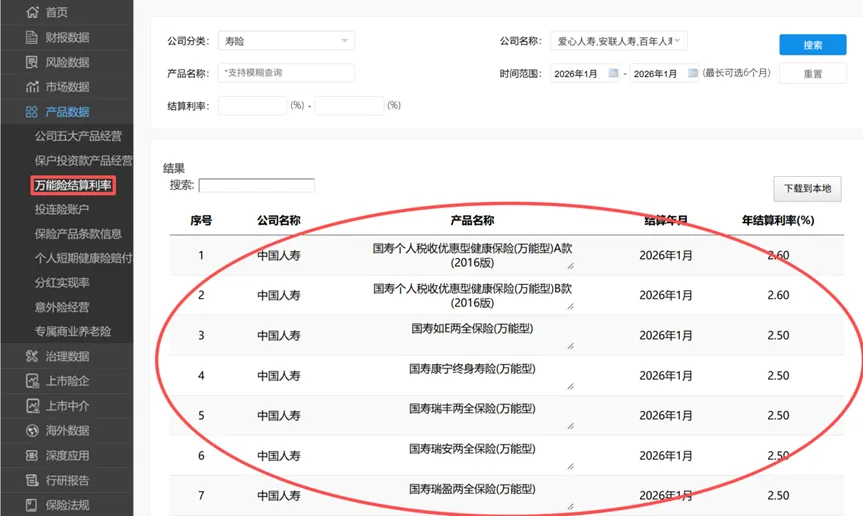The width and height of the screenshot is (863, 516).
Task: Click resize handle of row 3 product cell
Action: (570, 346)
